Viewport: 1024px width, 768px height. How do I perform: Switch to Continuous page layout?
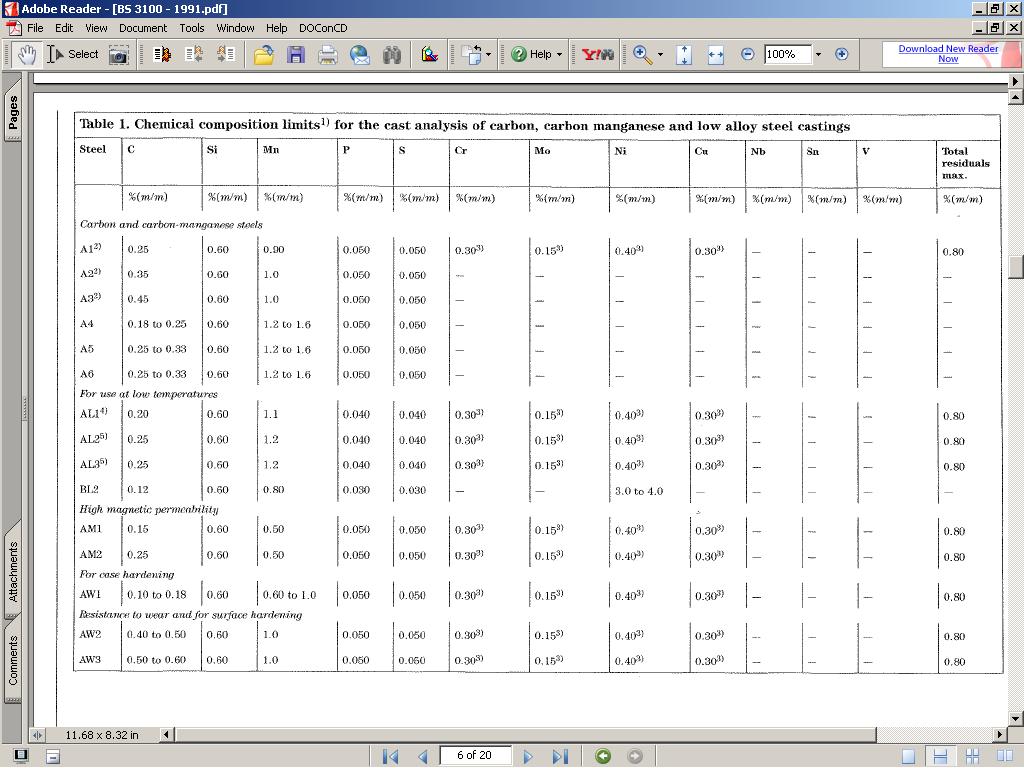(x=940, y=756)
